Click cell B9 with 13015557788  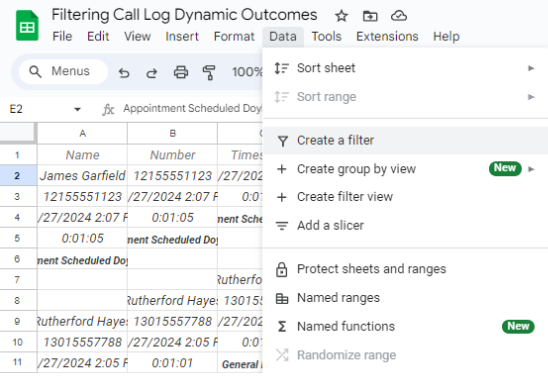point(173,321)
